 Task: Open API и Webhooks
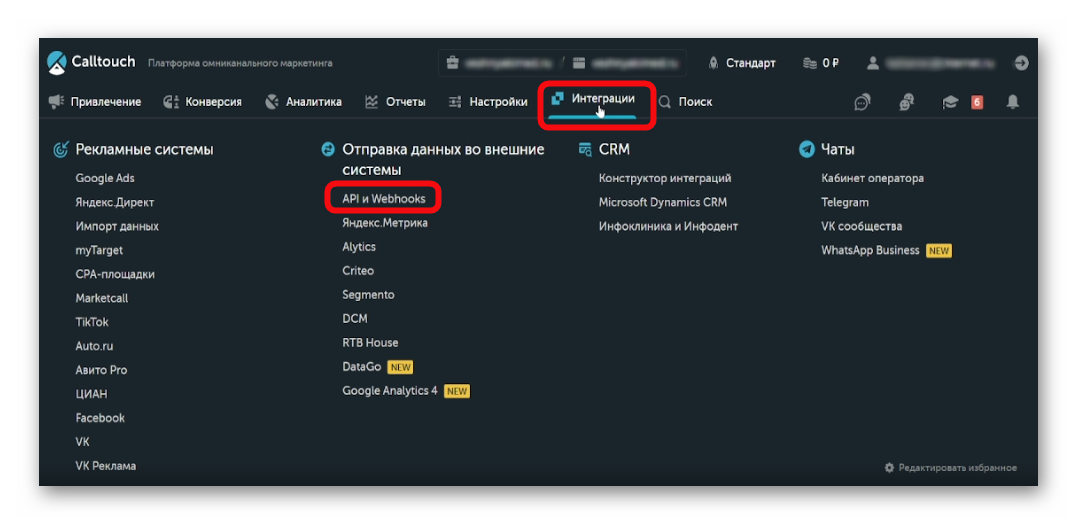(384, 199)
